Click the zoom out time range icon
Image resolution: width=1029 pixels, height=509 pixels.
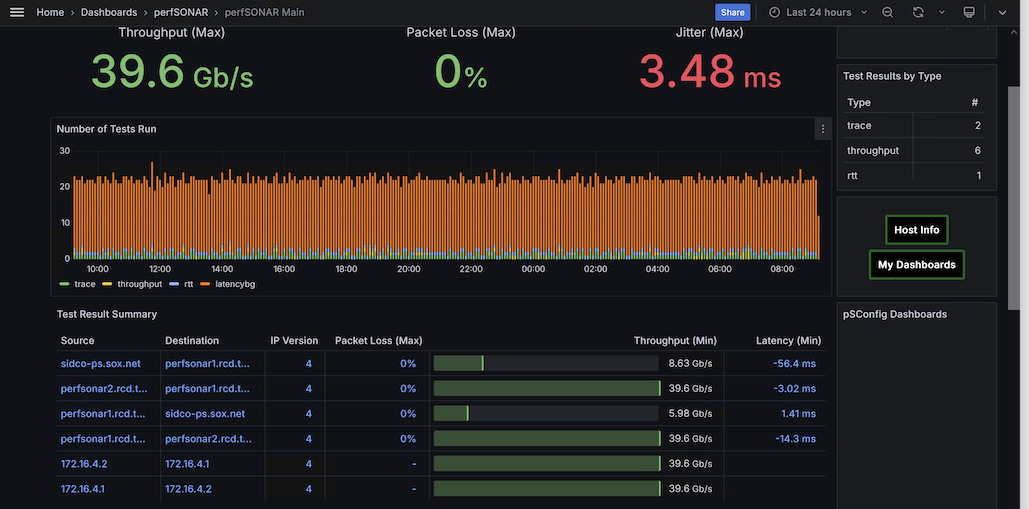click(888, 12)
